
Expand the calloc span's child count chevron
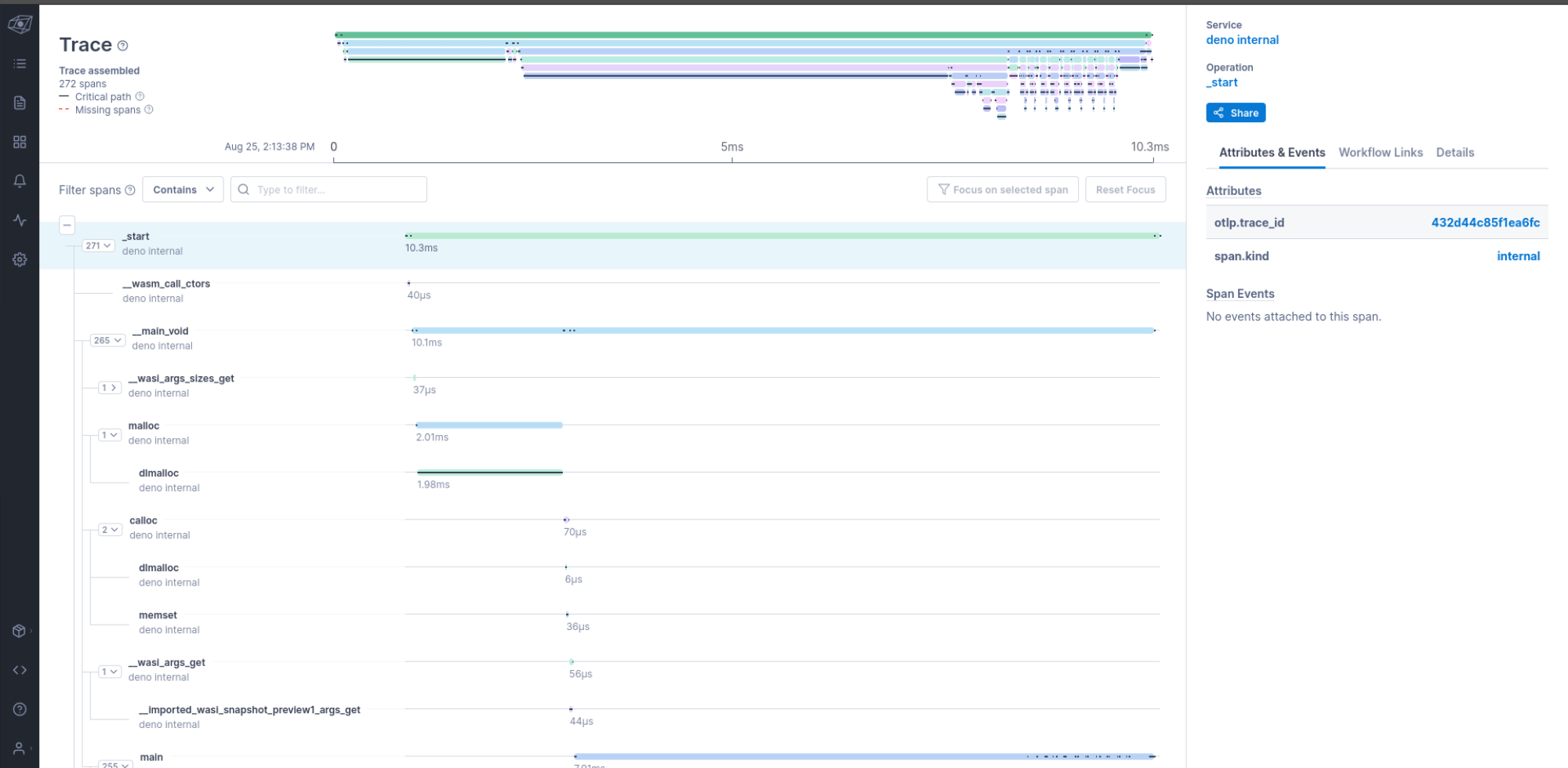point(110,529)
